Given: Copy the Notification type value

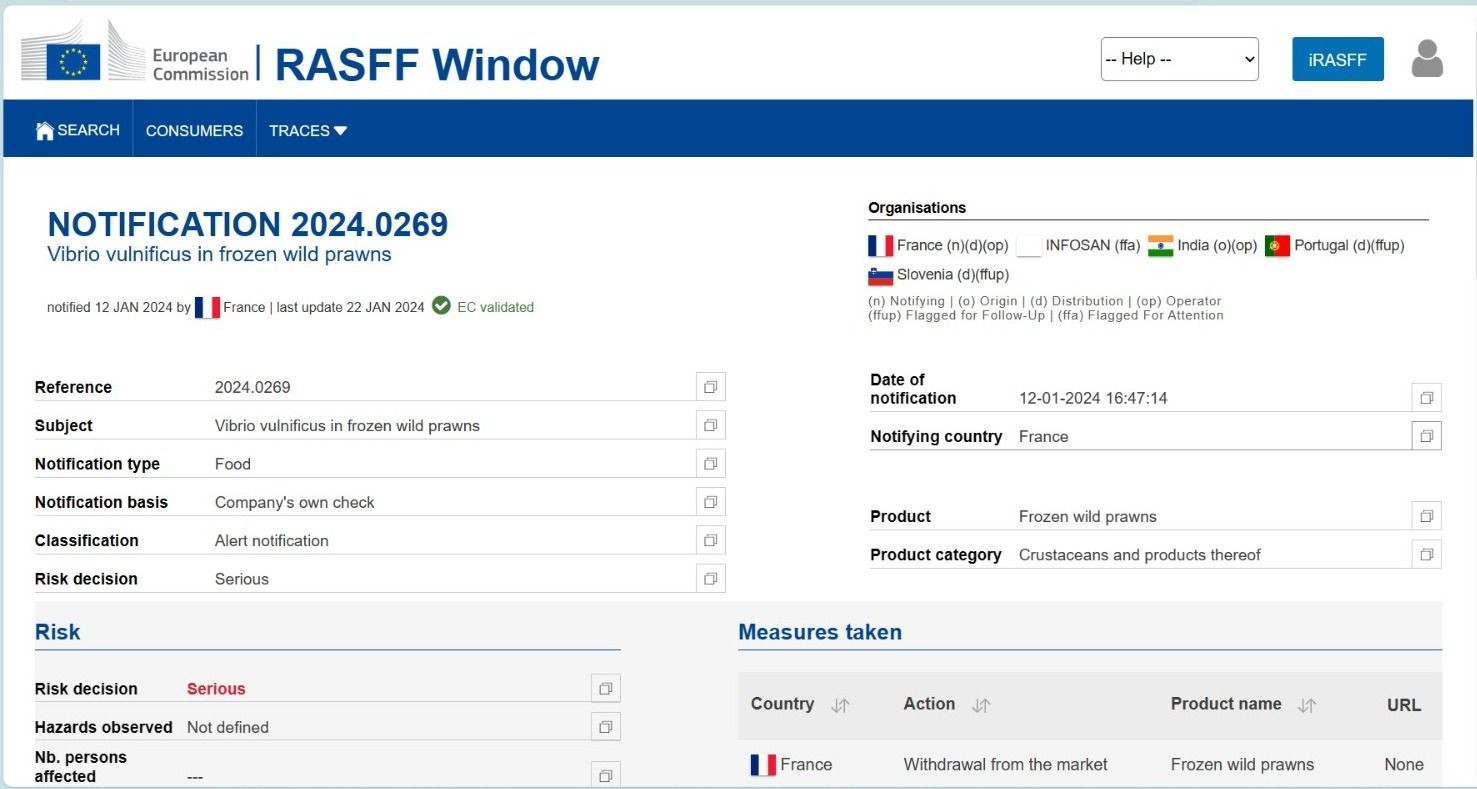Looking at the screenshot, I should 710,464.
